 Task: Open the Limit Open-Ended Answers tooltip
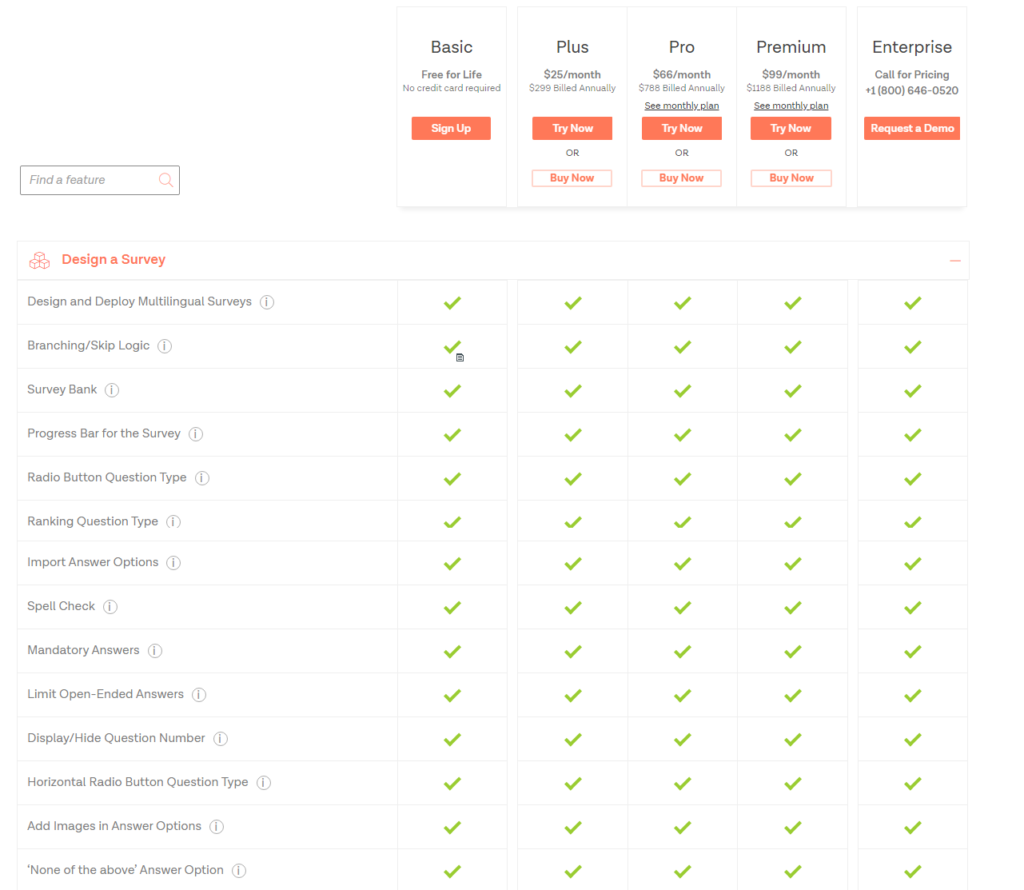coord(199,694)
